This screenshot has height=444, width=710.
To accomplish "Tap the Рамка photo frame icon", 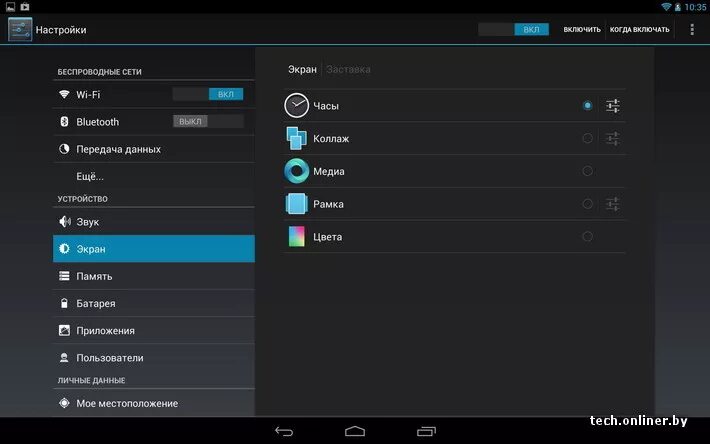I will pos(296,204).
